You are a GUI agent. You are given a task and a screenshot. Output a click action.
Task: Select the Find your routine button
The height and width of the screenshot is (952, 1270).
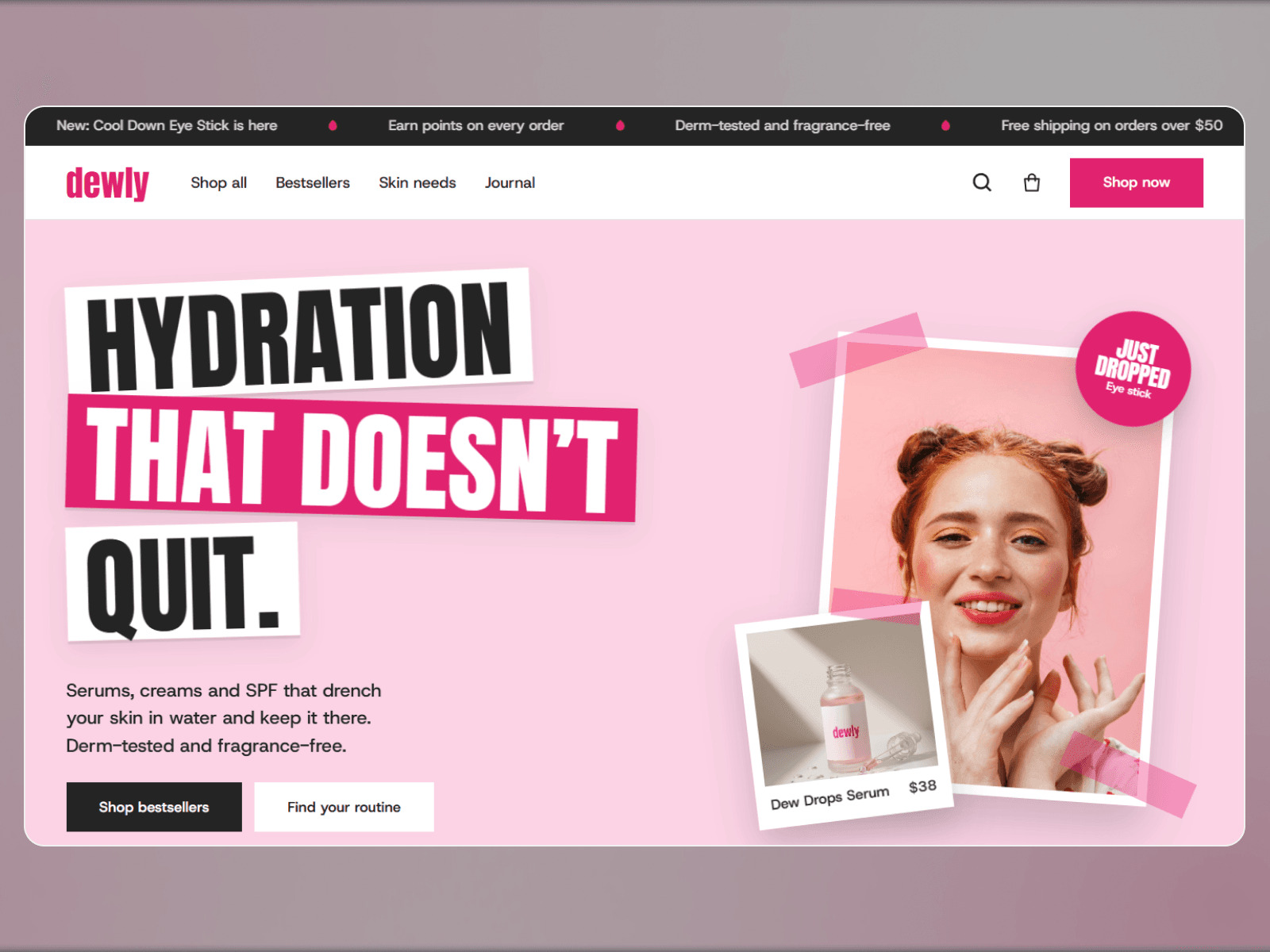click(344, 807)
